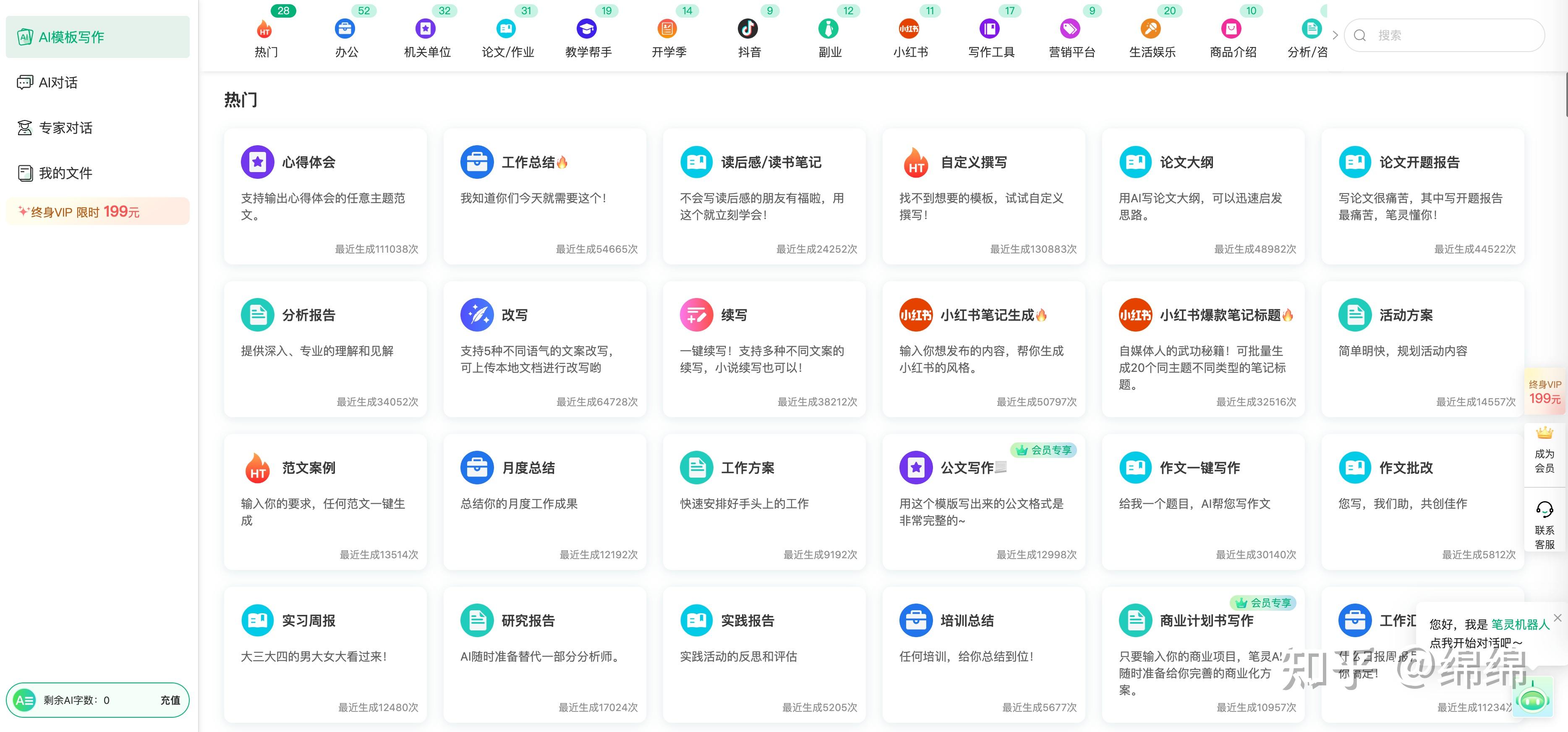Open the 活动方案 template icon
The width and height of the screenshot is (1568, 732).
click(x=1355, y=314)
